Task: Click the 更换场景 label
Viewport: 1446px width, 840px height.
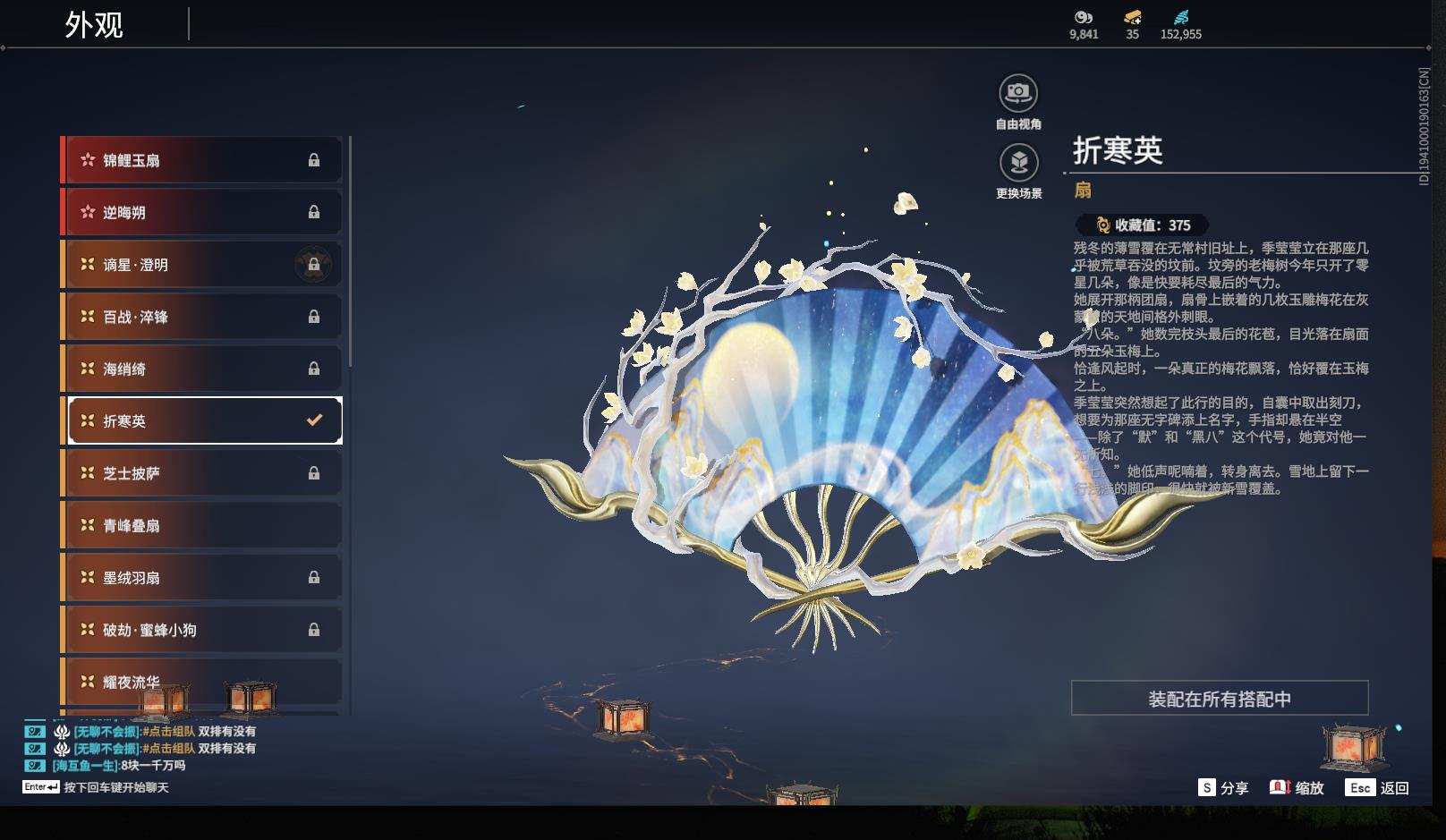Action: coord(1018,193)
